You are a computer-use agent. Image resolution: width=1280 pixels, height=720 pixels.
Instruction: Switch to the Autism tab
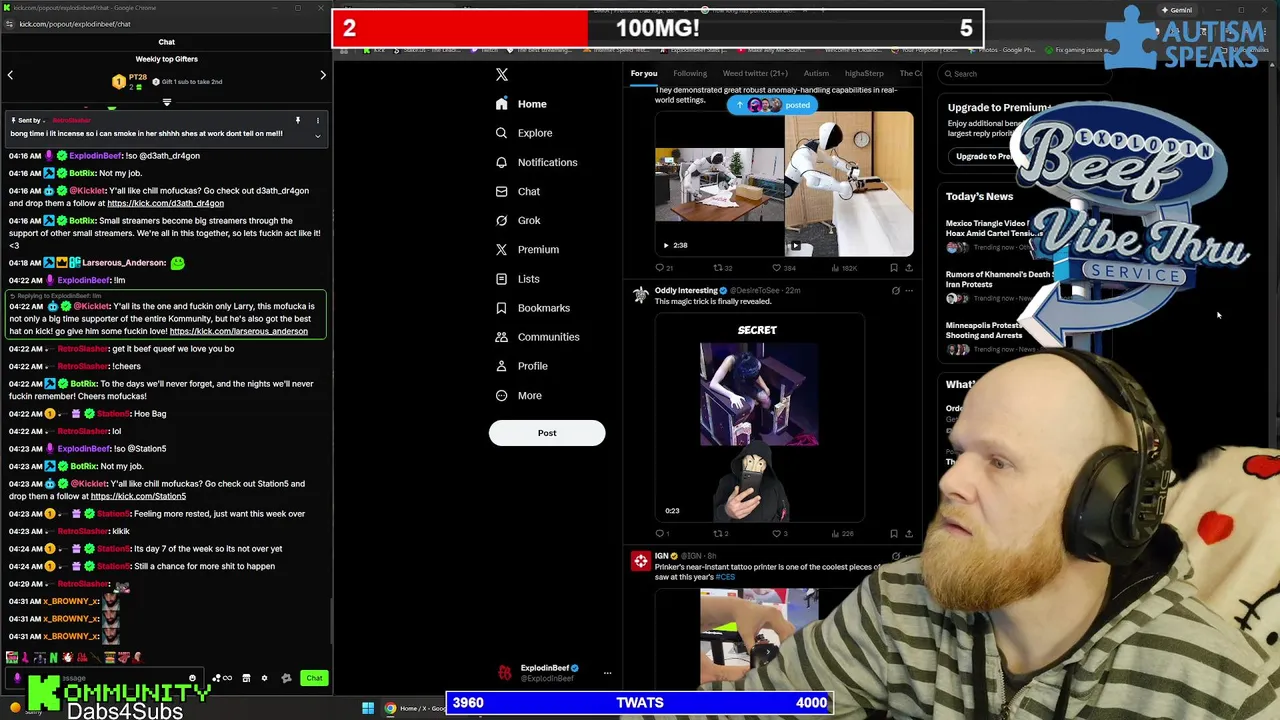(x=816, y=73)
